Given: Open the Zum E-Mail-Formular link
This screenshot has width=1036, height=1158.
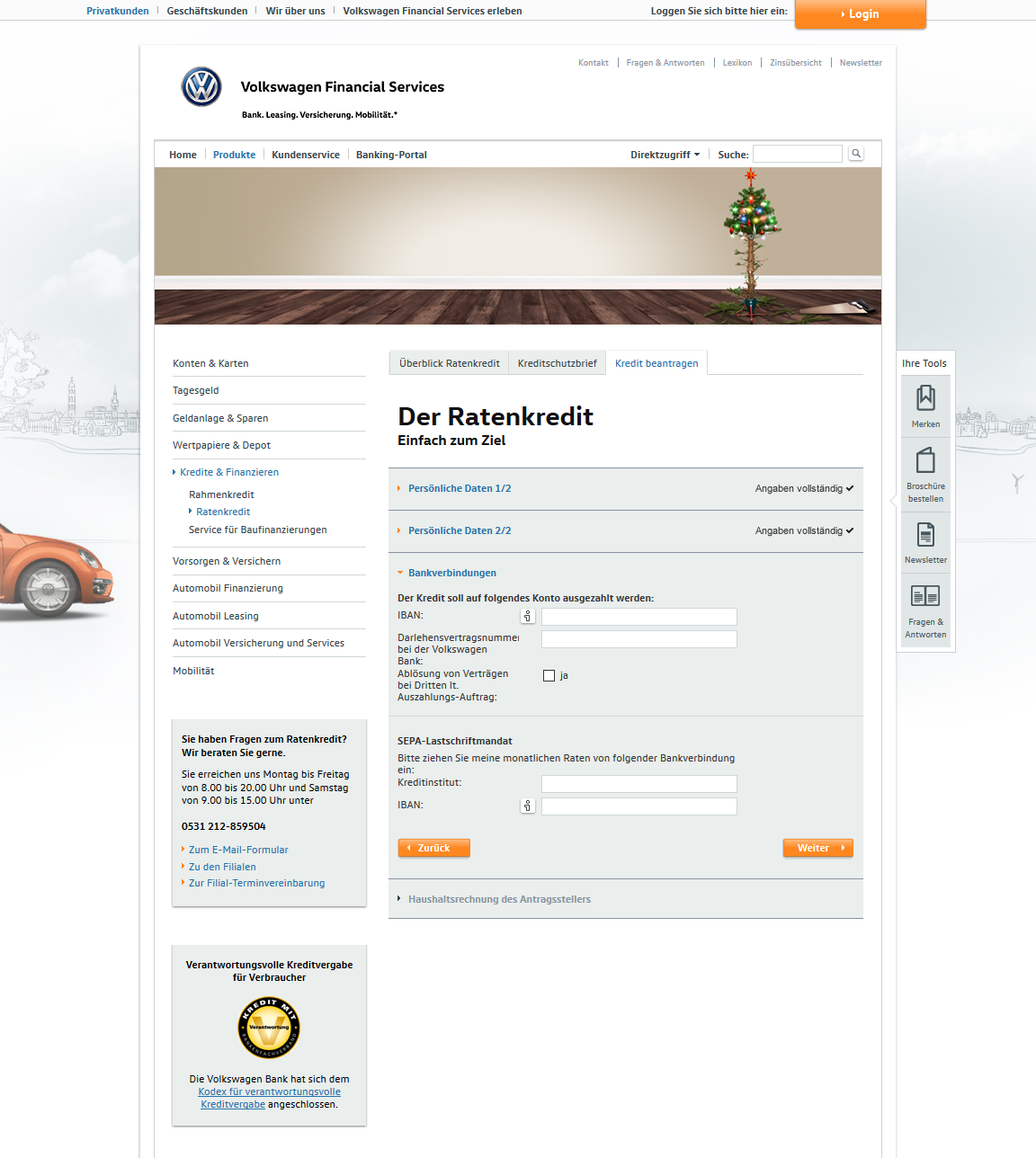Looking at the screenshot, I should point(238,850).
